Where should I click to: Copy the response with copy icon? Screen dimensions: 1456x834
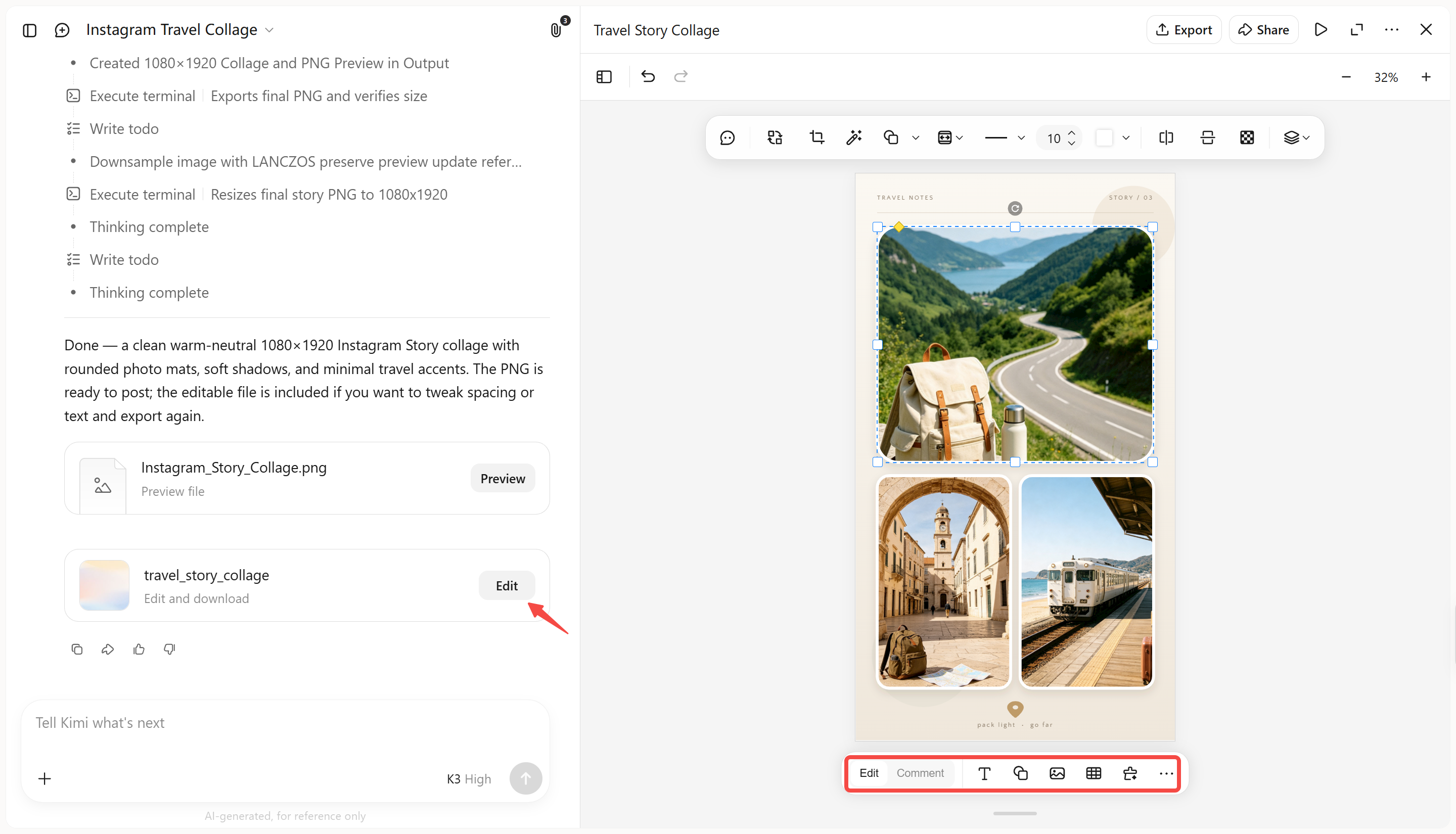(77, 649)
